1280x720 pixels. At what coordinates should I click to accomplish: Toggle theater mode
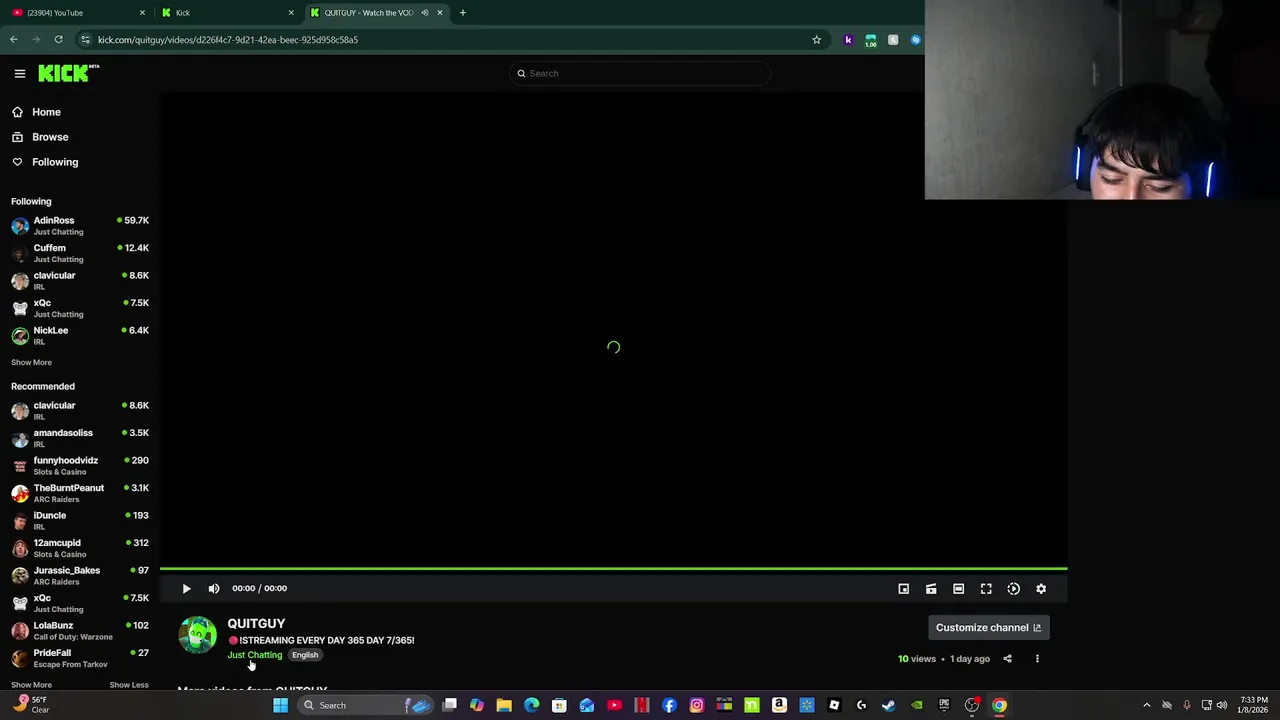(x=958, y=589)
